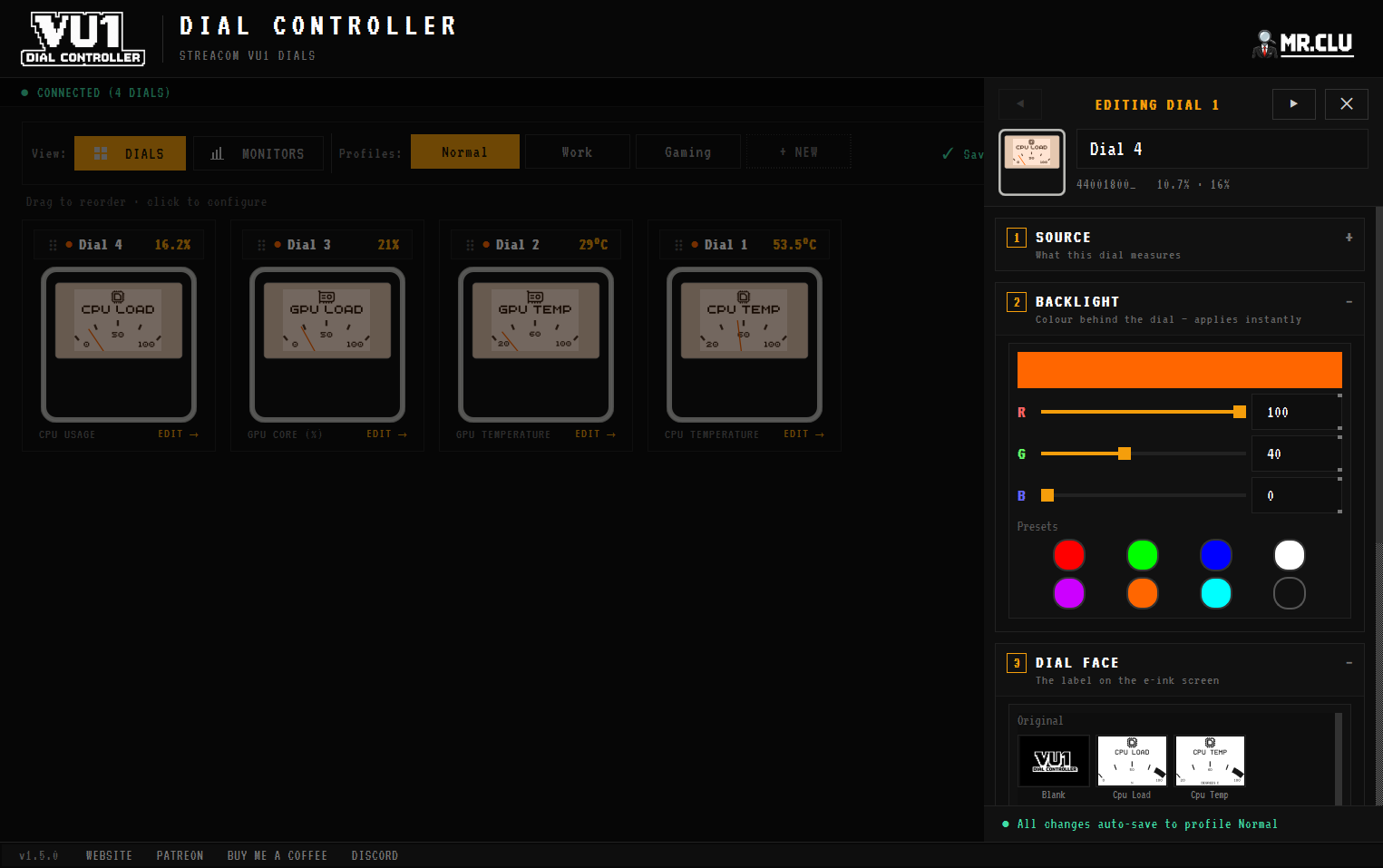Adjust the red channel slider

tap(1144, 412)
